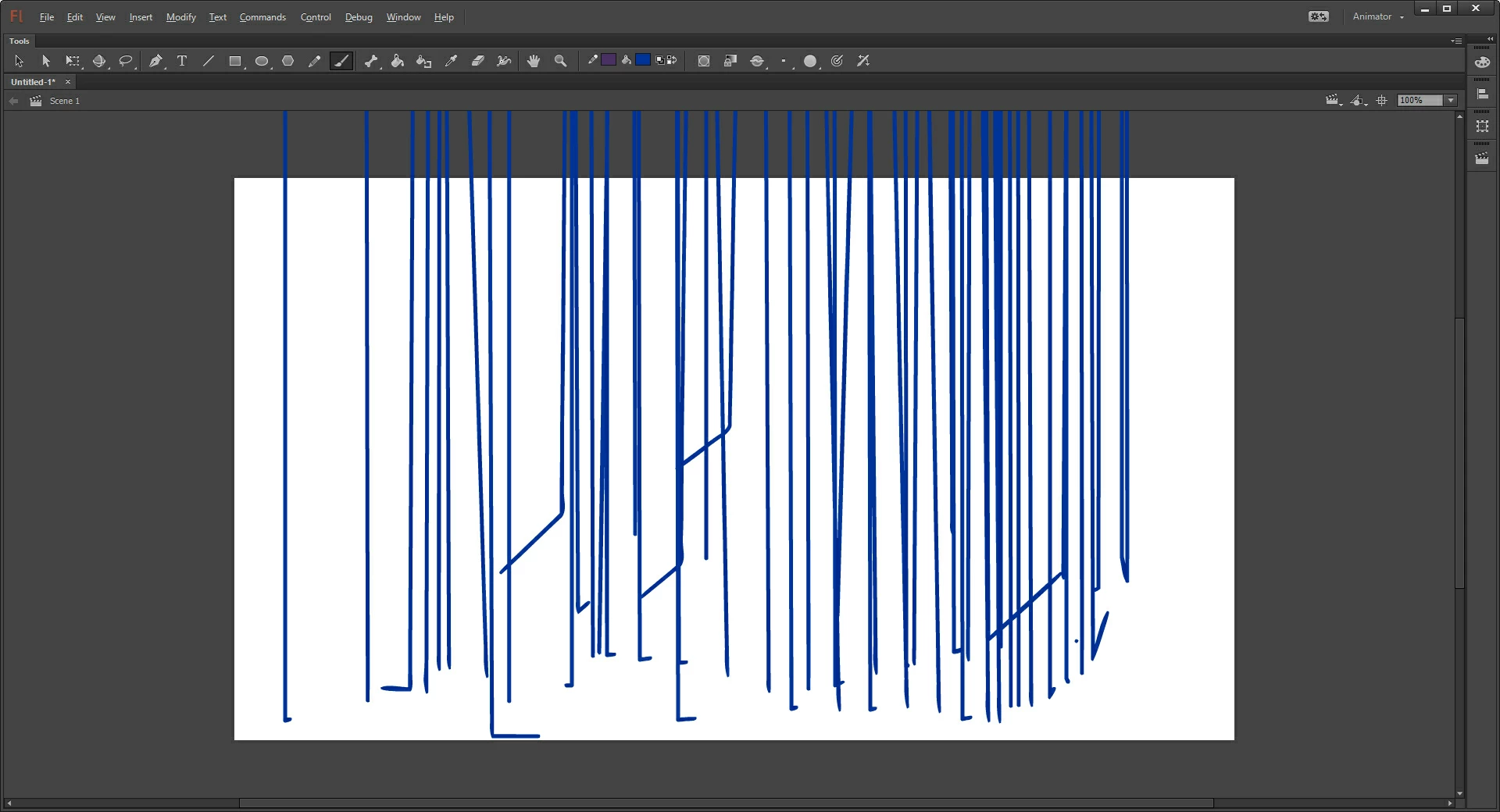Open the Edit menu

[75, 17]
